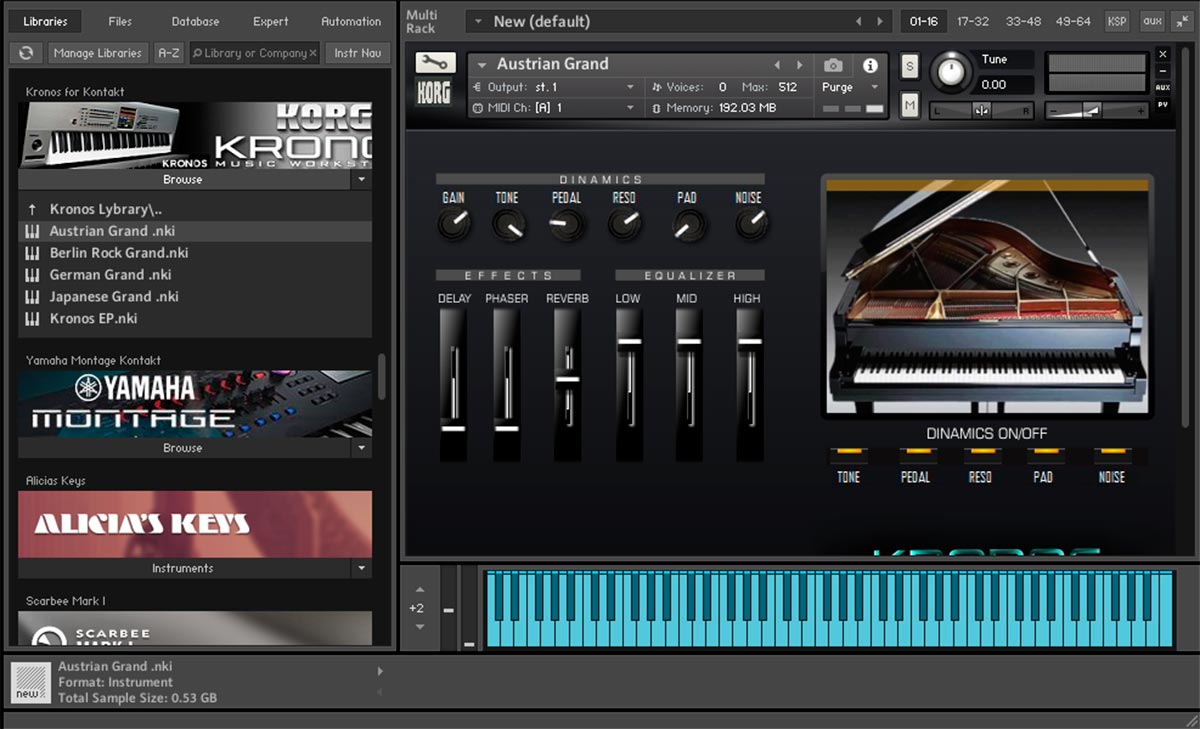Click the KORG logo icon

(x=435, y=92)
